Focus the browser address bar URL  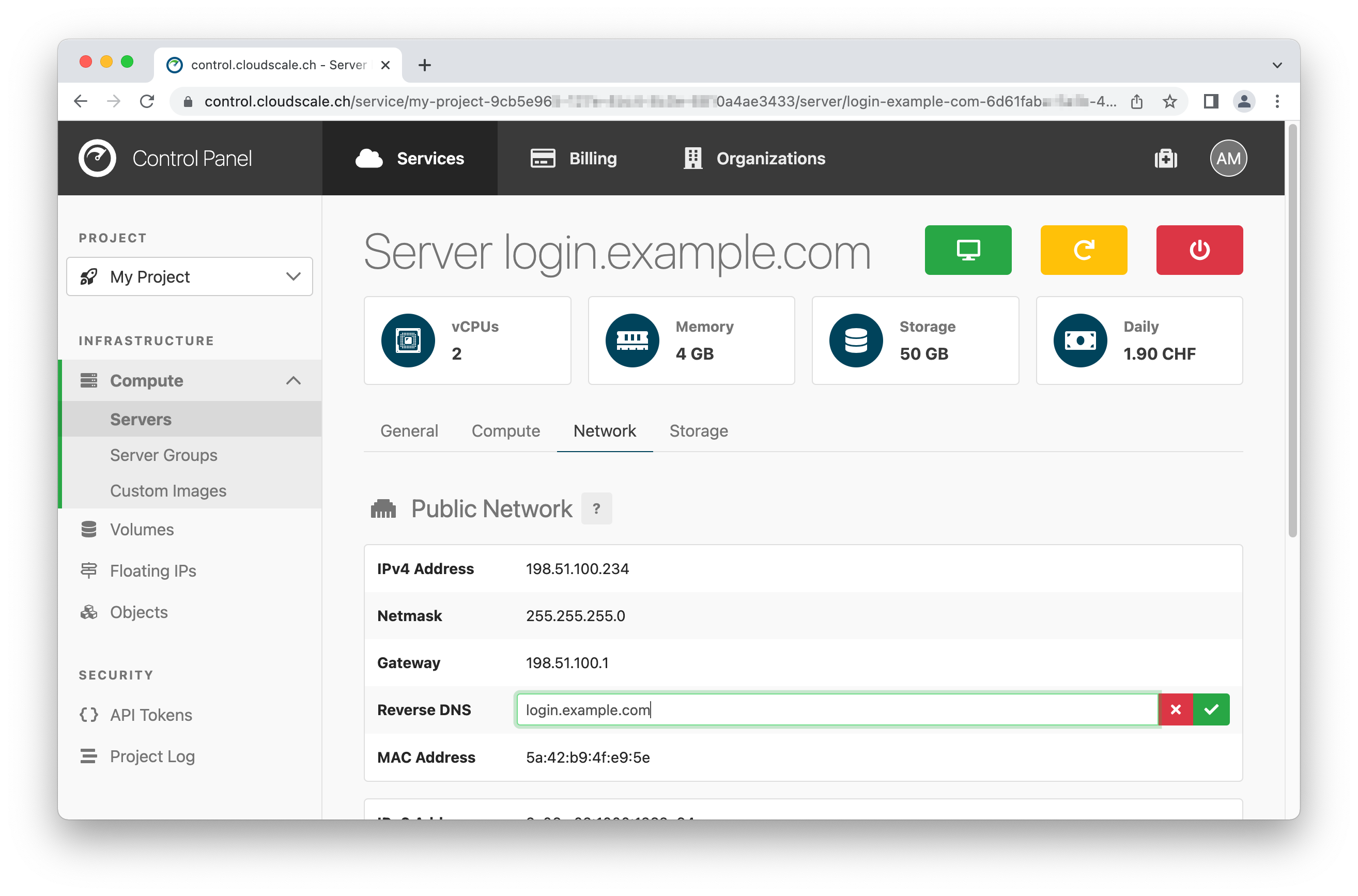pos(660,102)
